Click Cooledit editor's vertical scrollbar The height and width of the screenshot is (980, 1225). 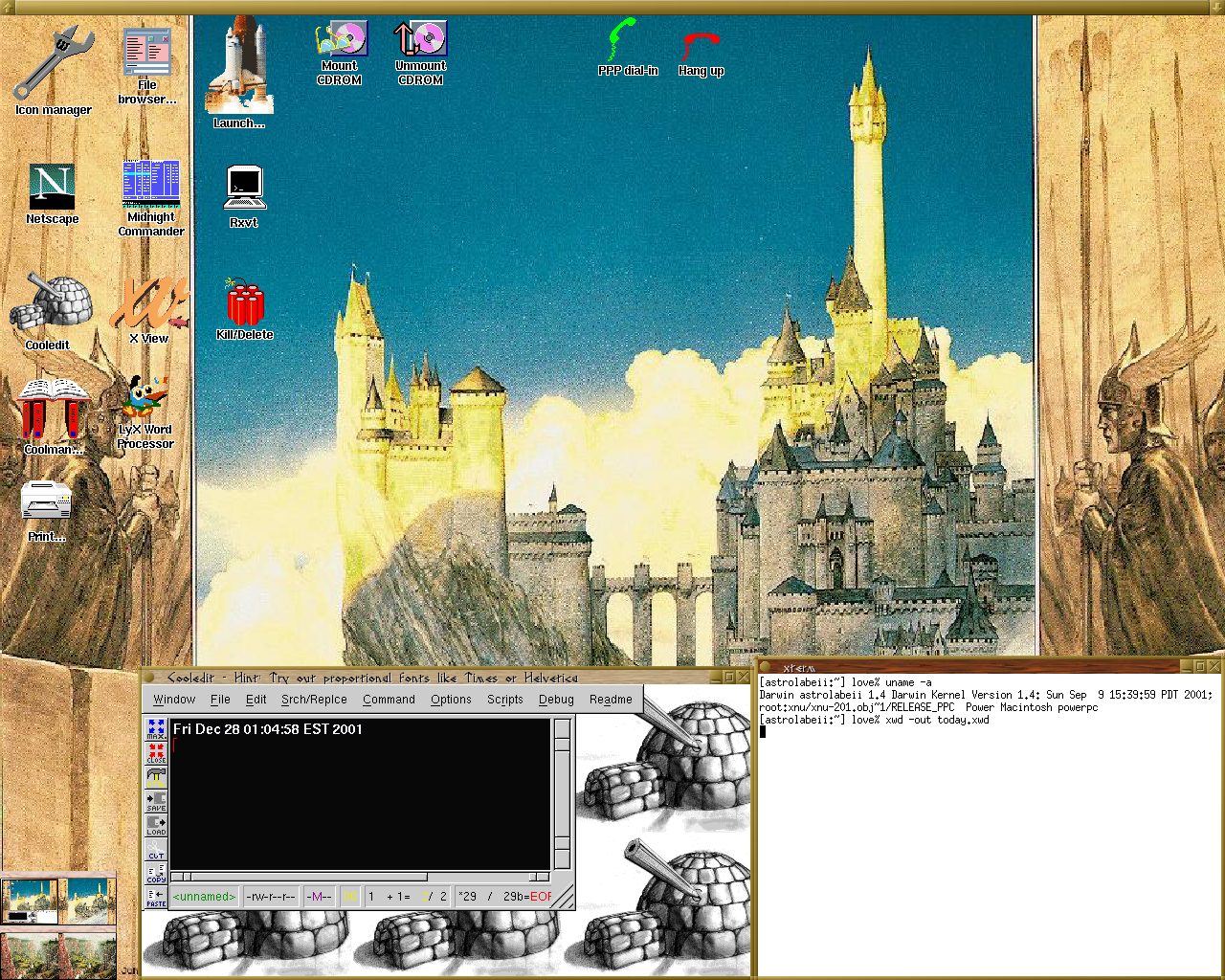point(563,793)
